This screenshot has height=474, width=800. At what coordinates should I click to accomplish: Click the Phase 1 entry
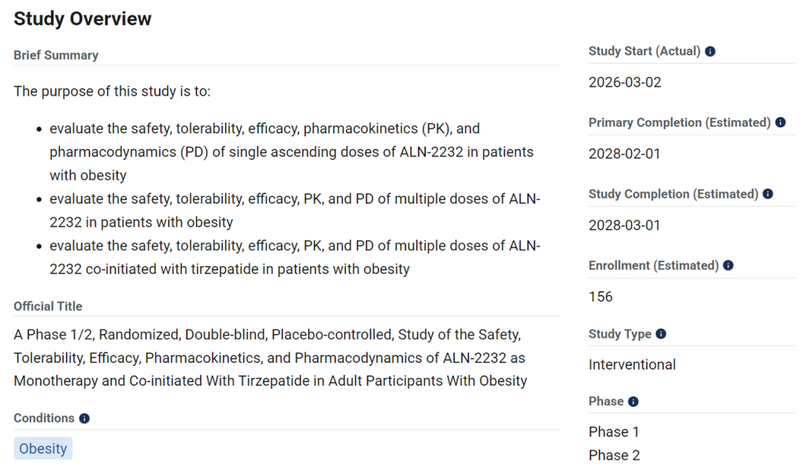click(614, 432)
